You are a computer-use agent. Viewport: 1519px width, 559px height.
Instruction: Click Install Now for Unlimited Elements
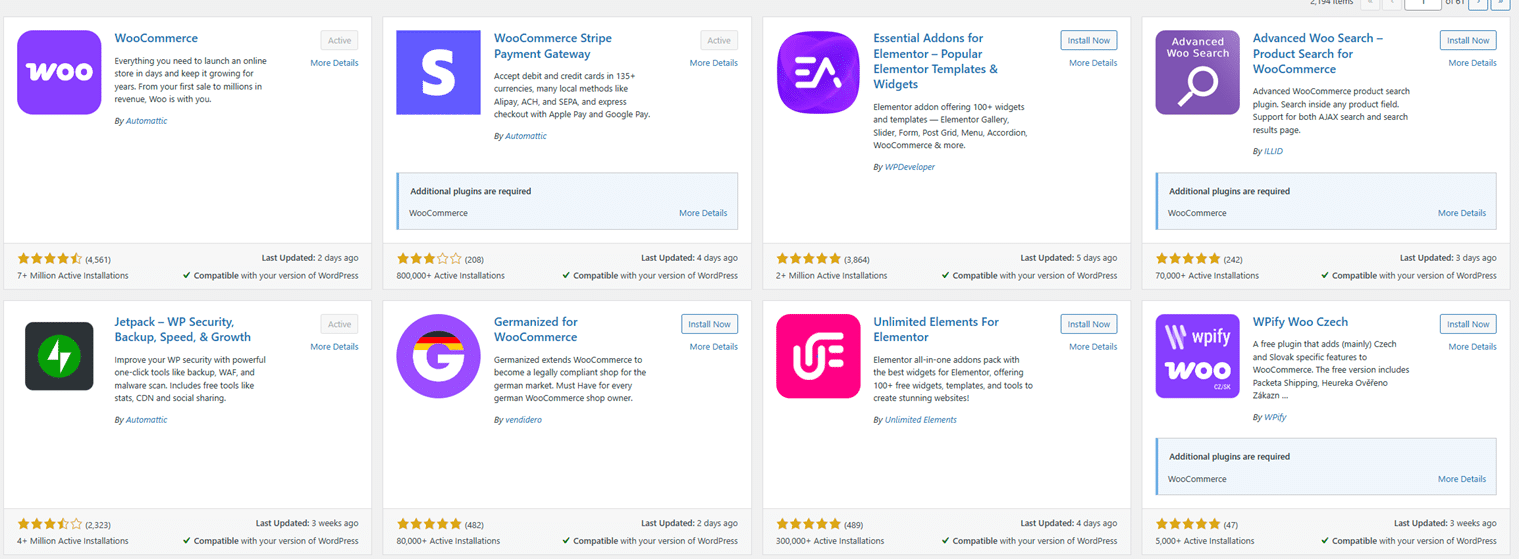[1088, 324]
